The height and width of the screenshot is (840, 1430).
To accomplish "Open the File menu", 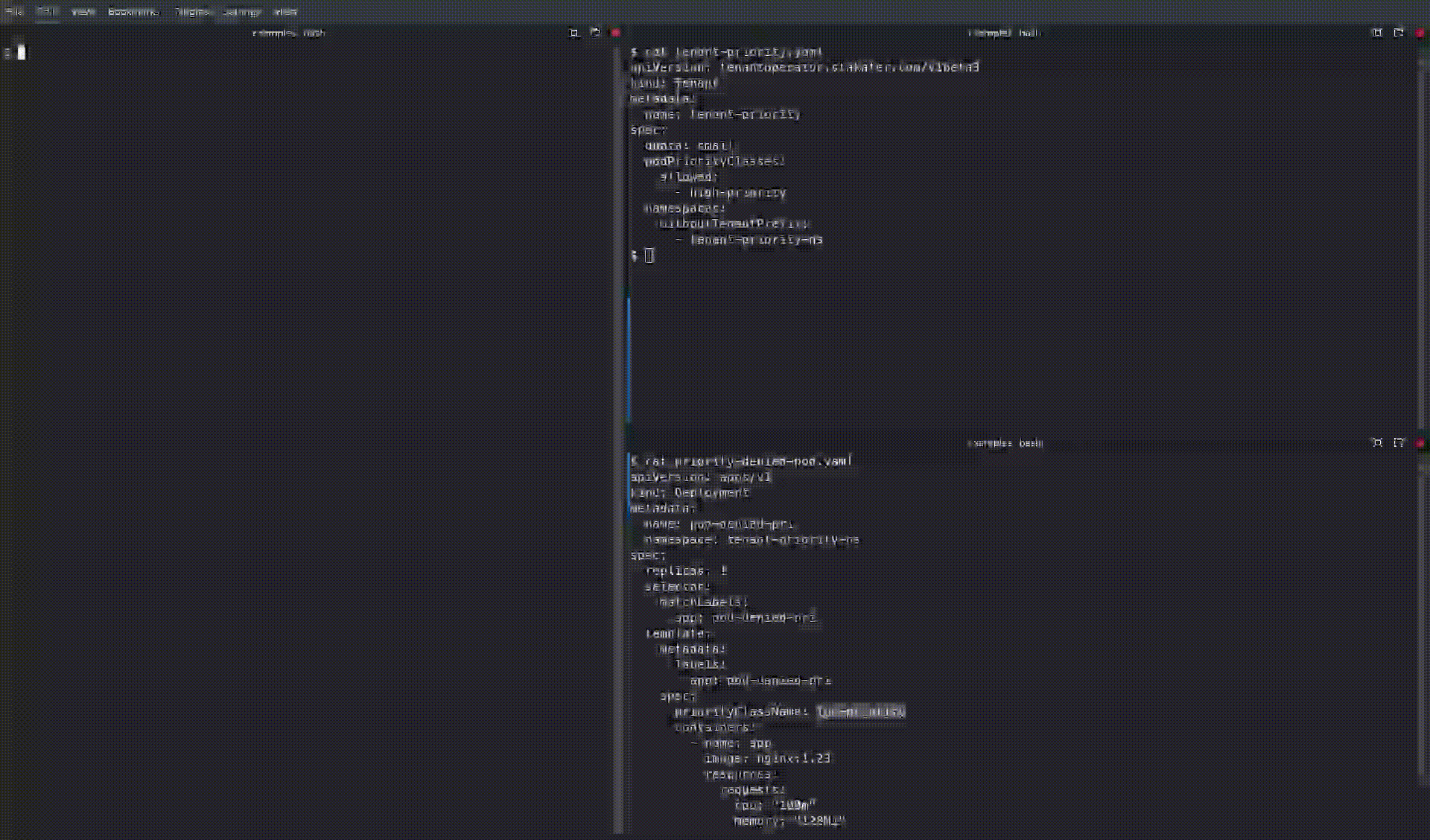I will tap(14, 12).
